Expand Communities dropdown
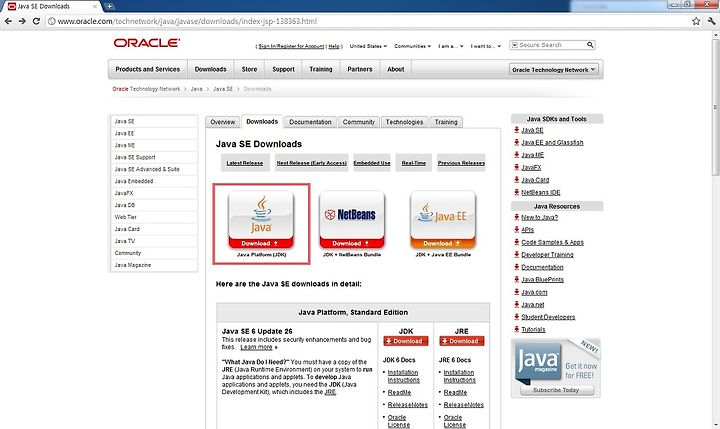This screenshot has width=720, height=429. click(412, 46)
